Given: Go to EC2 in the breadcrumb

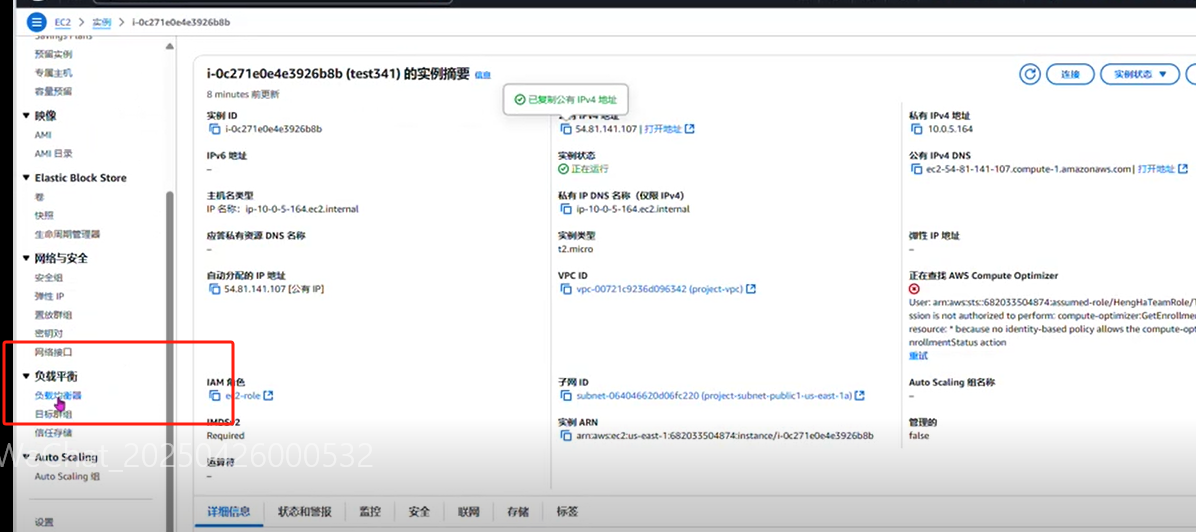Looking at the screenshot, I should pos(63,22).
